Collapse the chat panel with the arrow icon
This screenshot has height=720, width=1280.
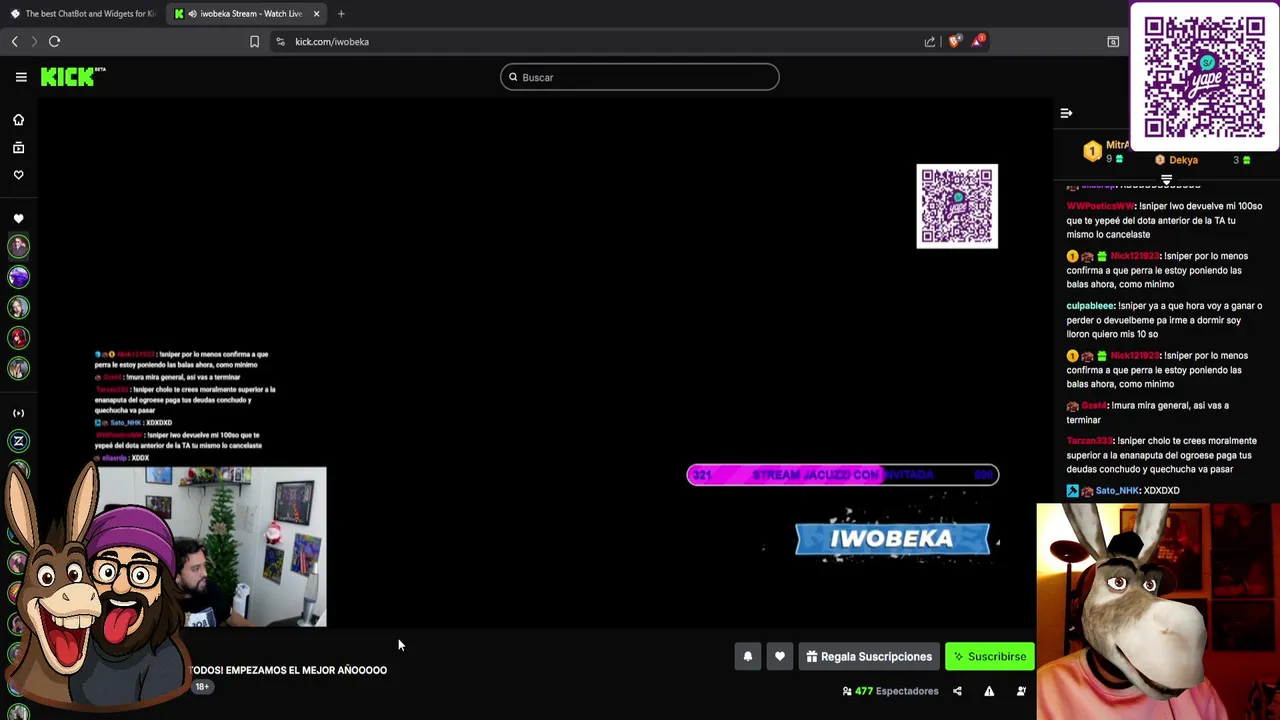1066,113
